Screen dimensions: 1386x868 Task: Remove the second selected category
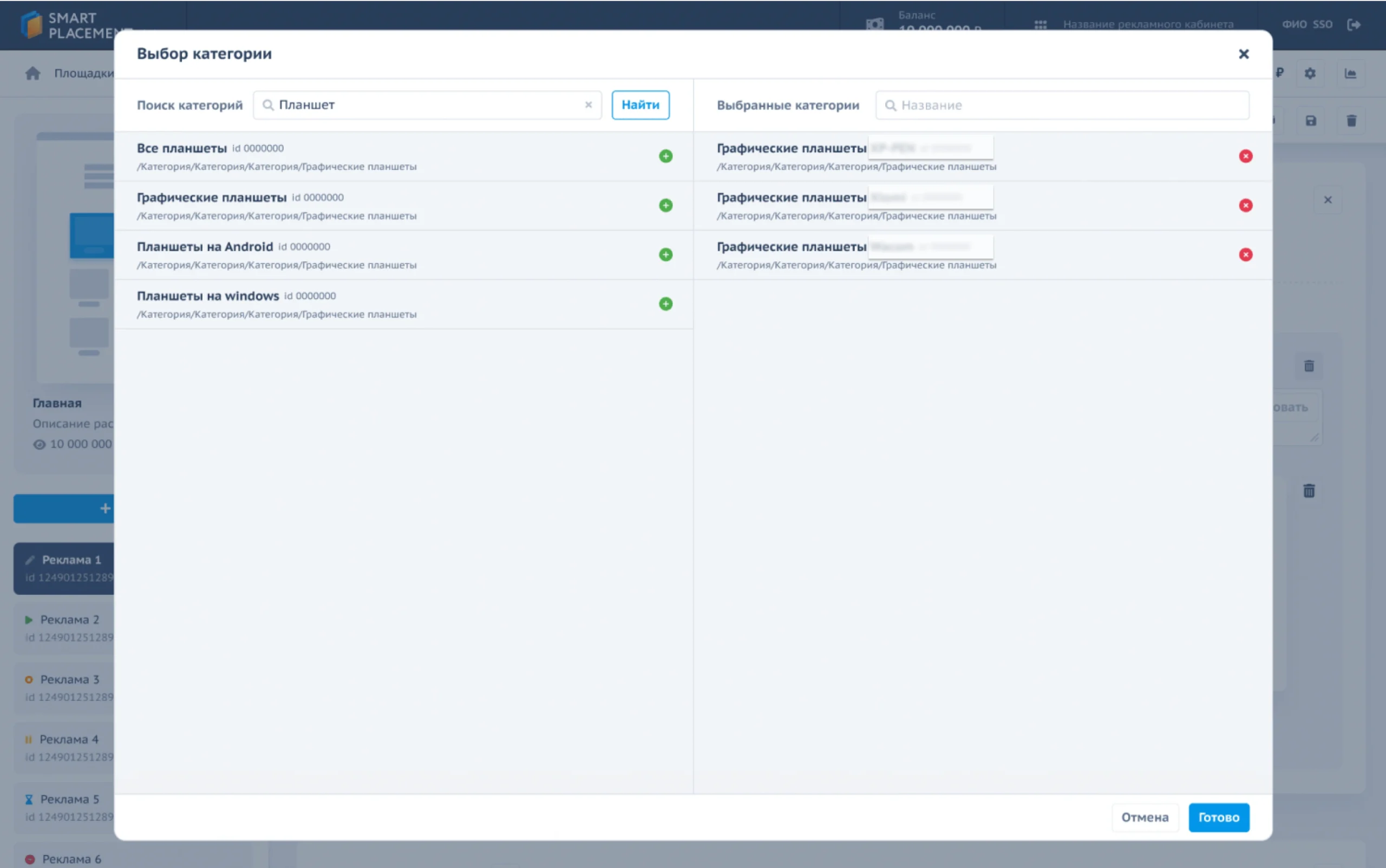click(x=1245, y=206)
